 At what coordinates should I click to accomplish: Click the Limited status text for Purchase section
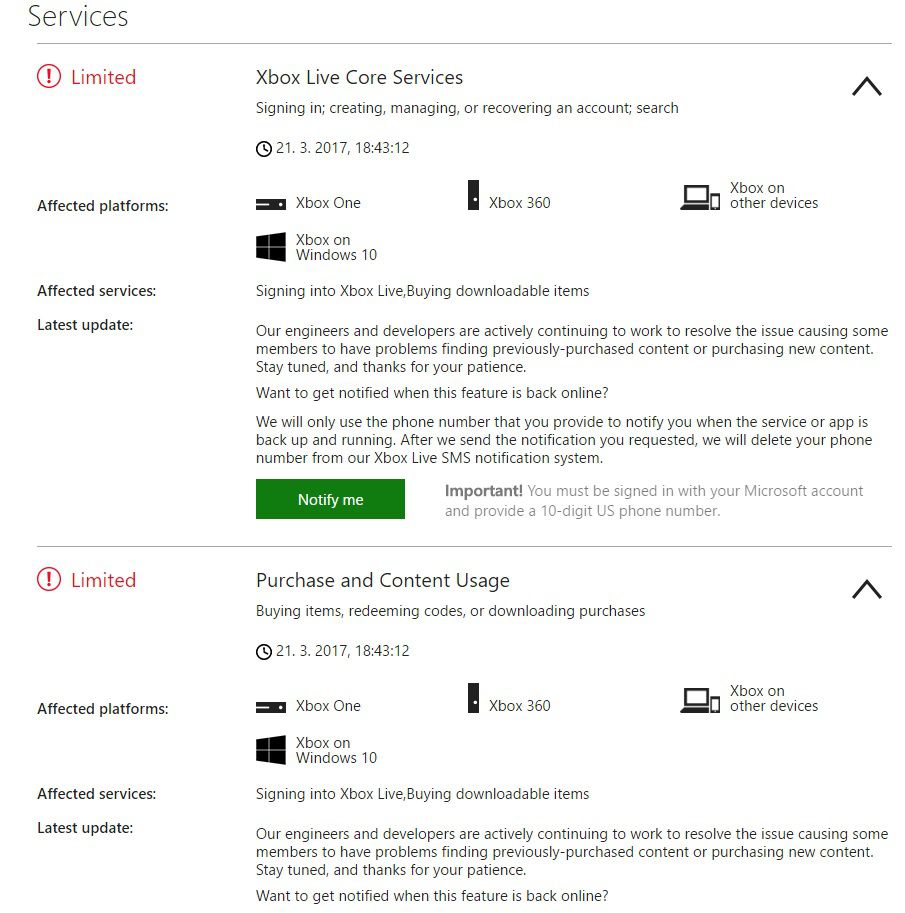pos(104,580)
